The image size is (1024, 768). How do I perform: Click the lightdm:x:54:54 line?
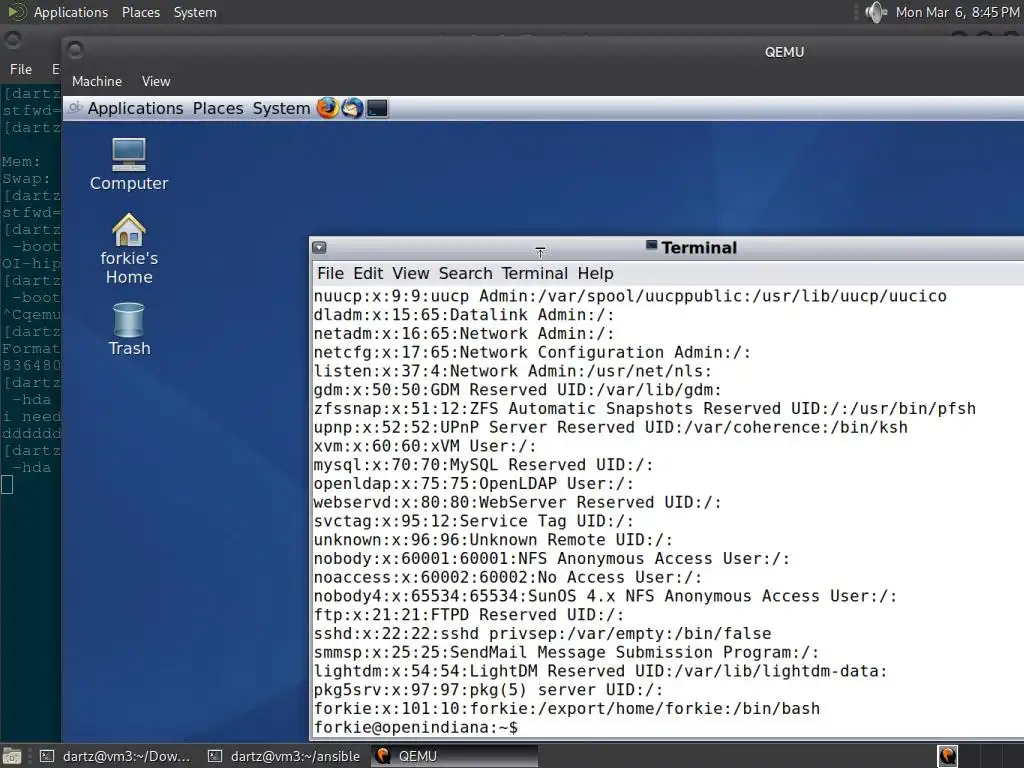click(x=601, y=671)
